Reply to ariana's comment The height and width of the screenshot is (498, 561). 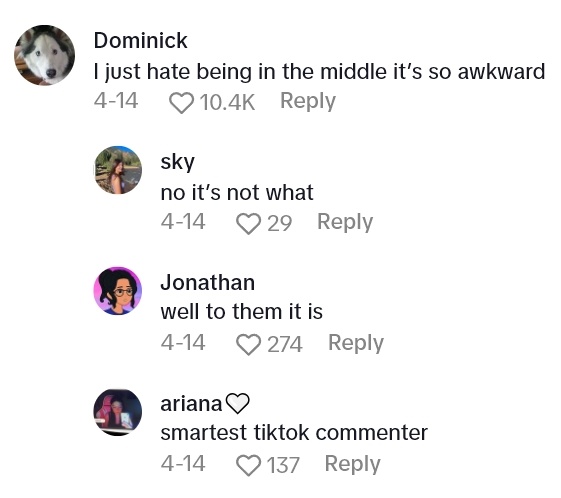(x=352, y=464)
